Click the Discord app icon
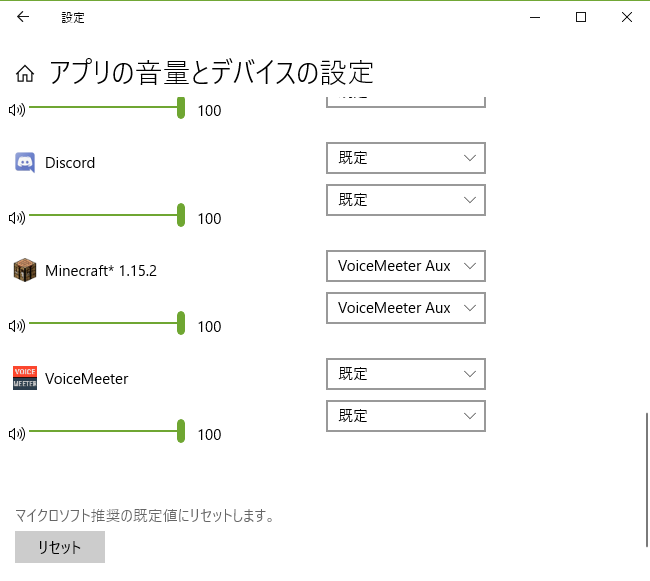650x581 pixels. tap(25, 162)
